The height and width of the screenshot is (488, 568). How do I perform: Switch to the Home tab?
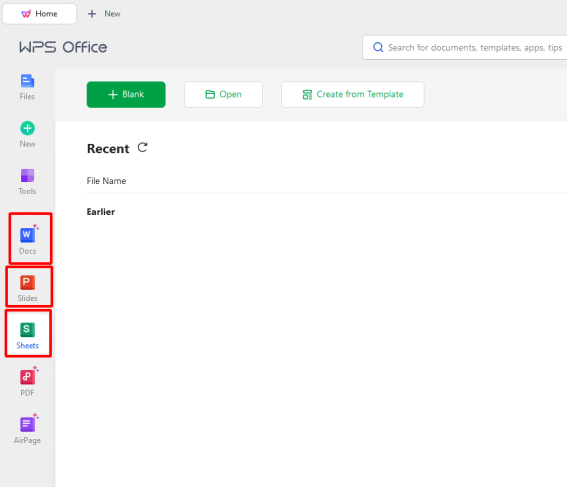coord(39,14)
